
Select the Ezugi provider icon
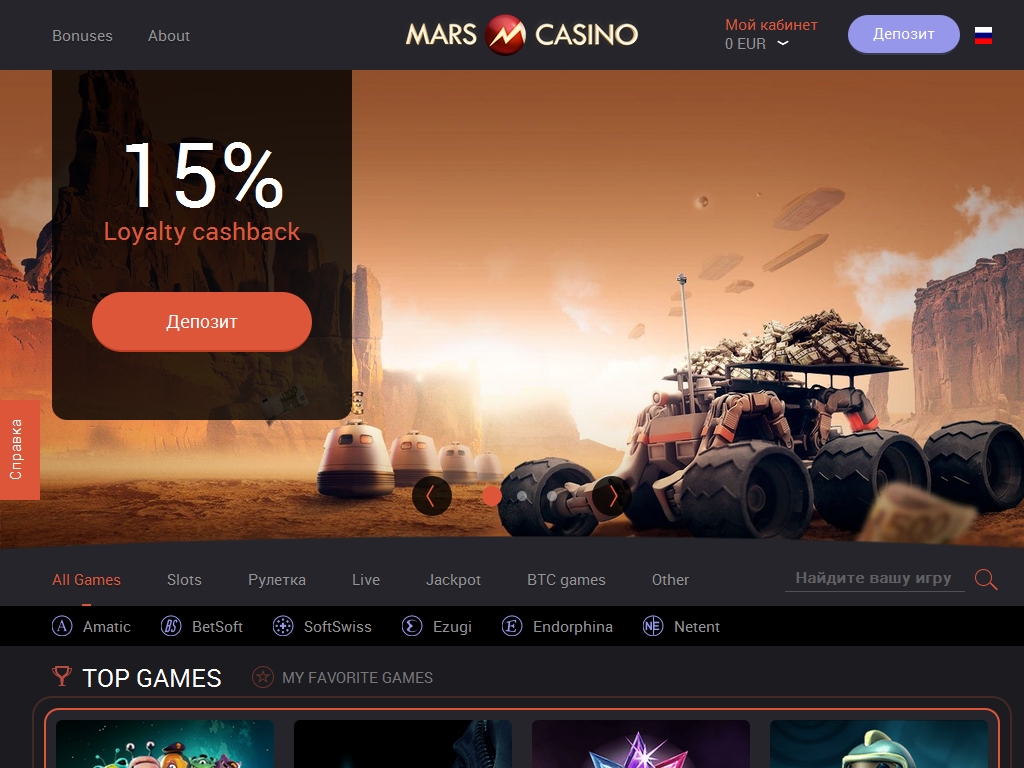pos(412,626)
